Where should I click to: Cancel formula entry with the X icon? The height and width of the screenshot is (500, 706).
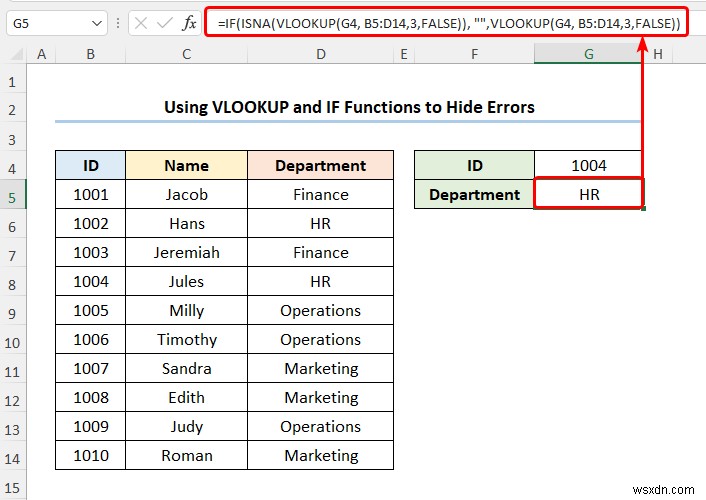coord(141,23)
